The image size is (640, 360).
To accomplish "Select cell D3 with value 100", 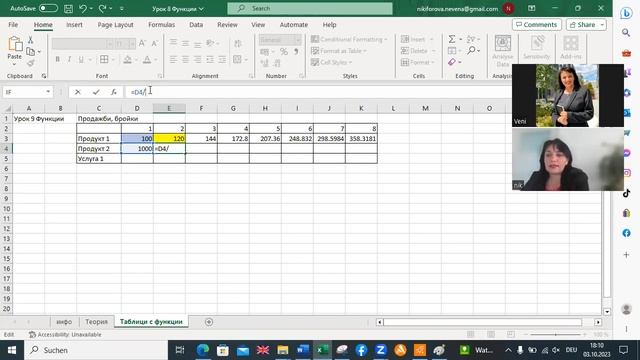I will (x=137, y=139).
